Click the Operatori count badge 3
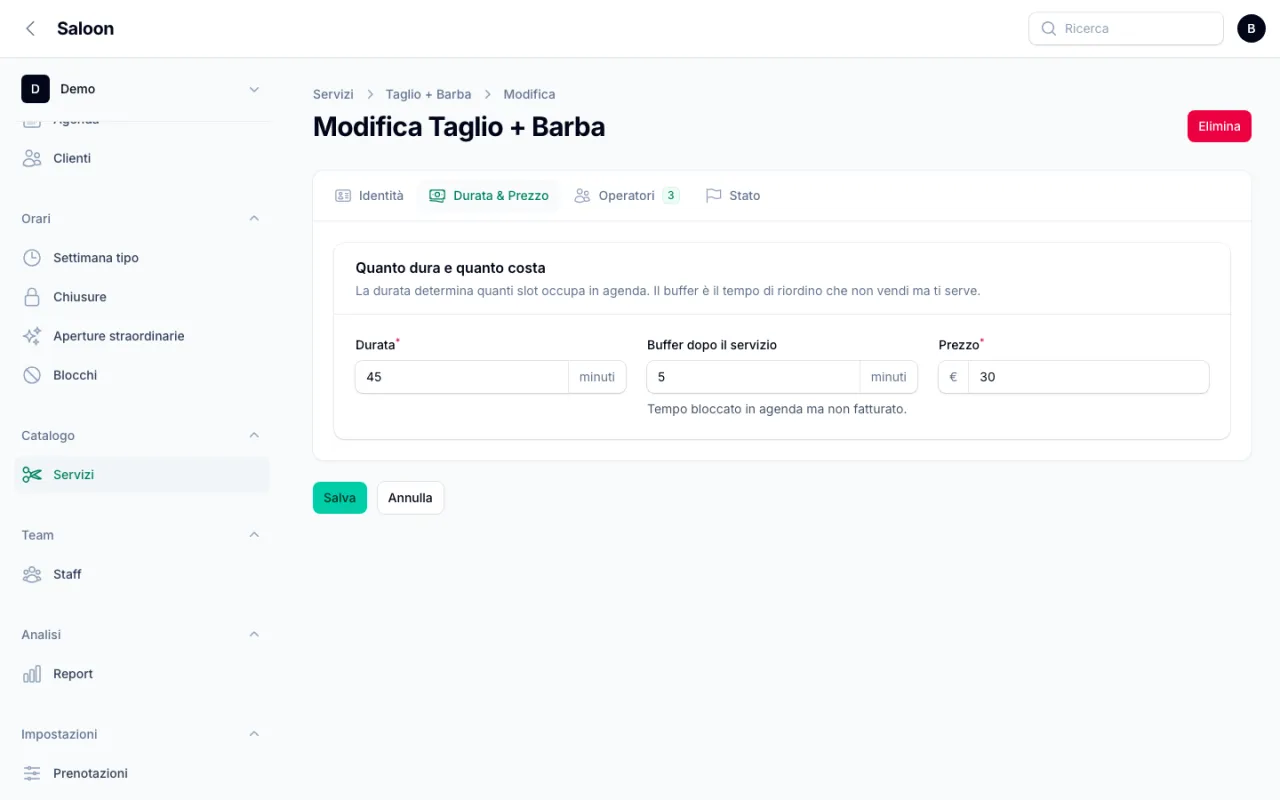 pos(671,196)
